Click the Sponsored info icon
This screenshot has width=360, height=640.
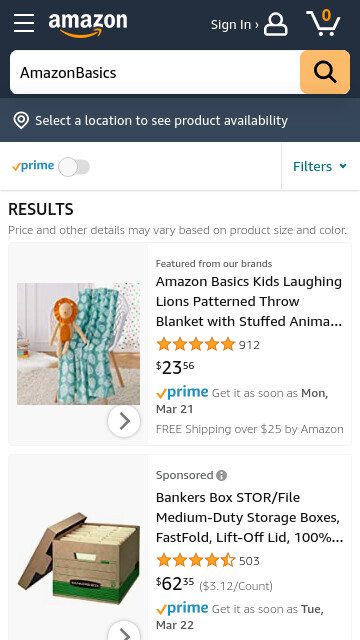click(222, 476)
